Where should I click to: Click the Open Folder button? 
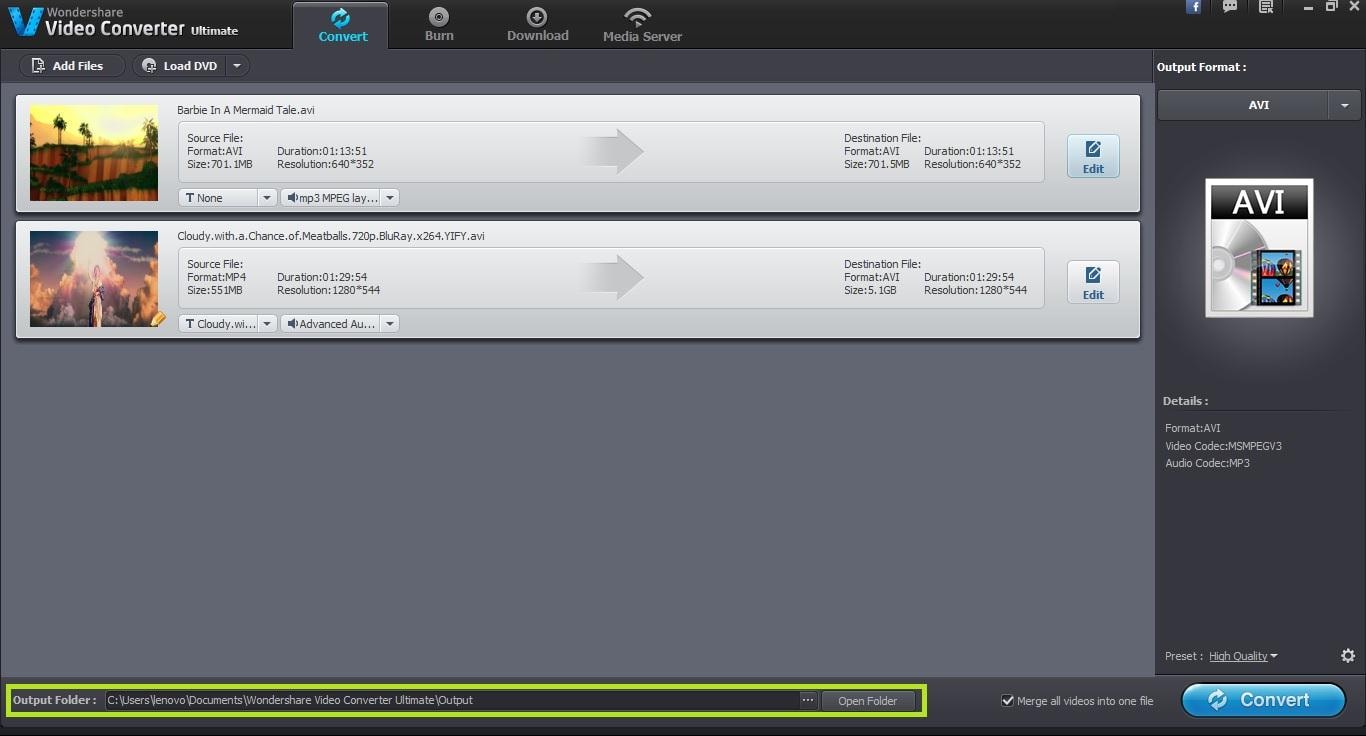point(868,701)
